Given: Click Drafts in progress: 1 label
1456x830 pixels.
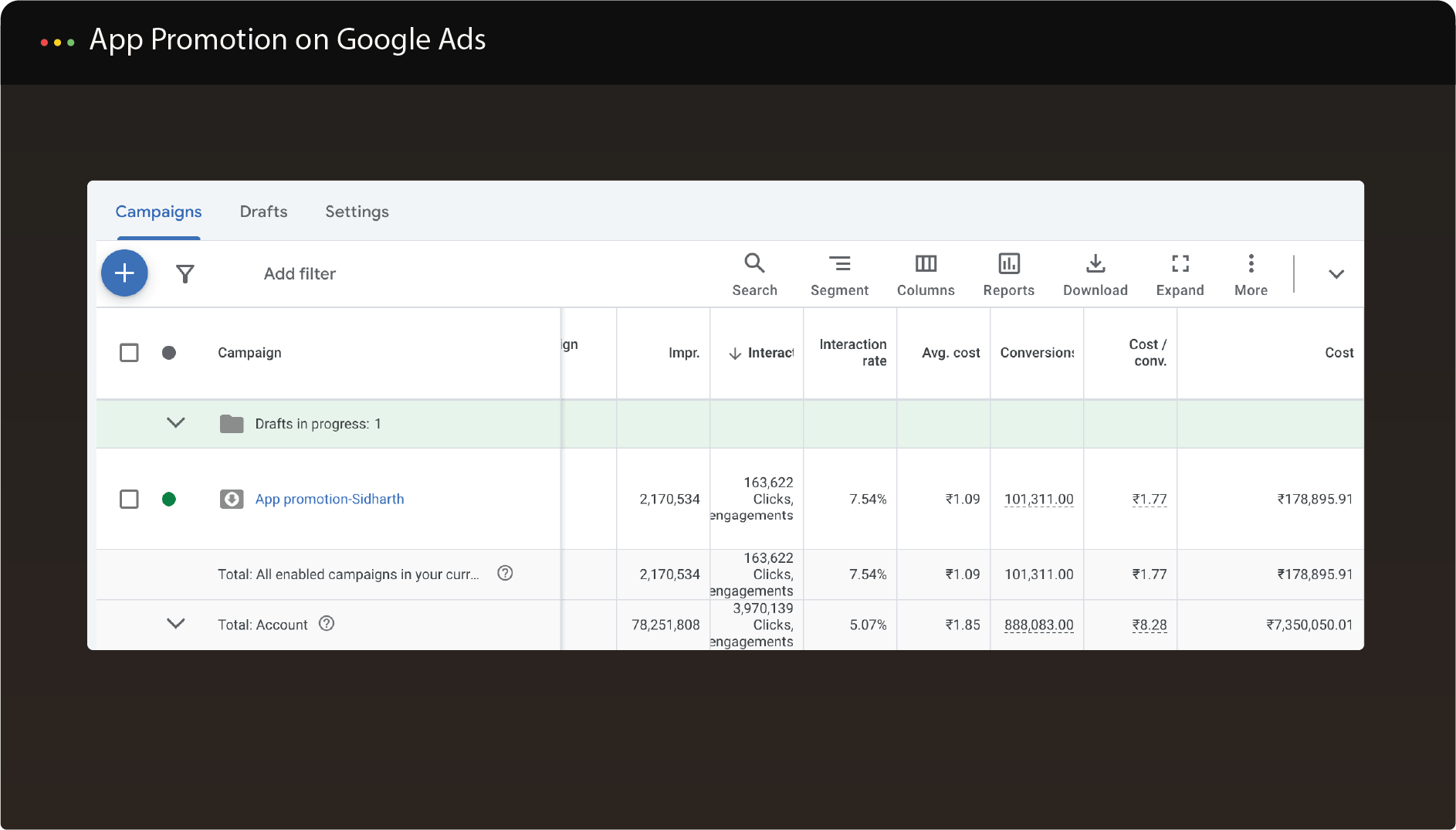Looking at the screenshot, I should point(318,424).
